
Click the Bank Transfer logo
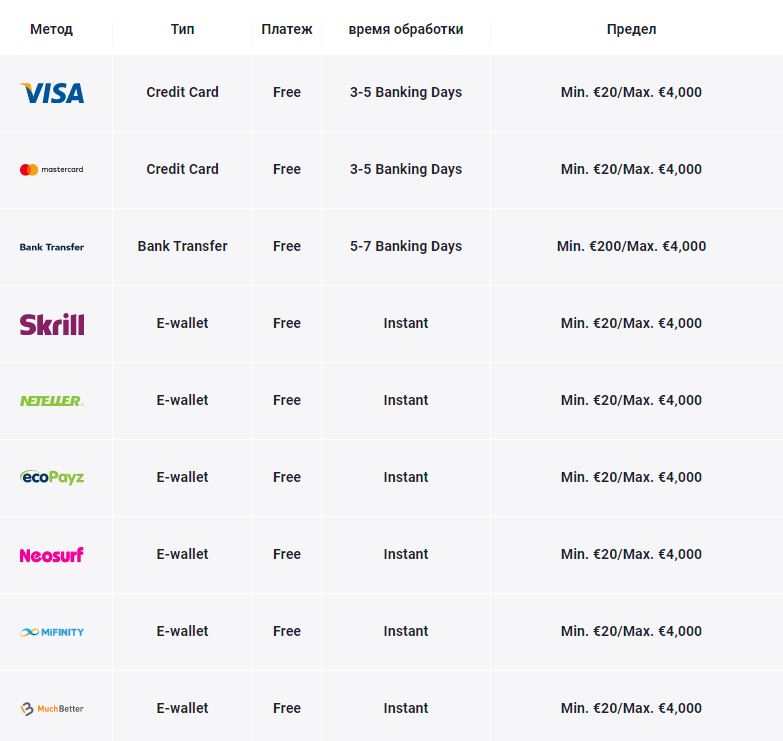click(x=52, y=247)
